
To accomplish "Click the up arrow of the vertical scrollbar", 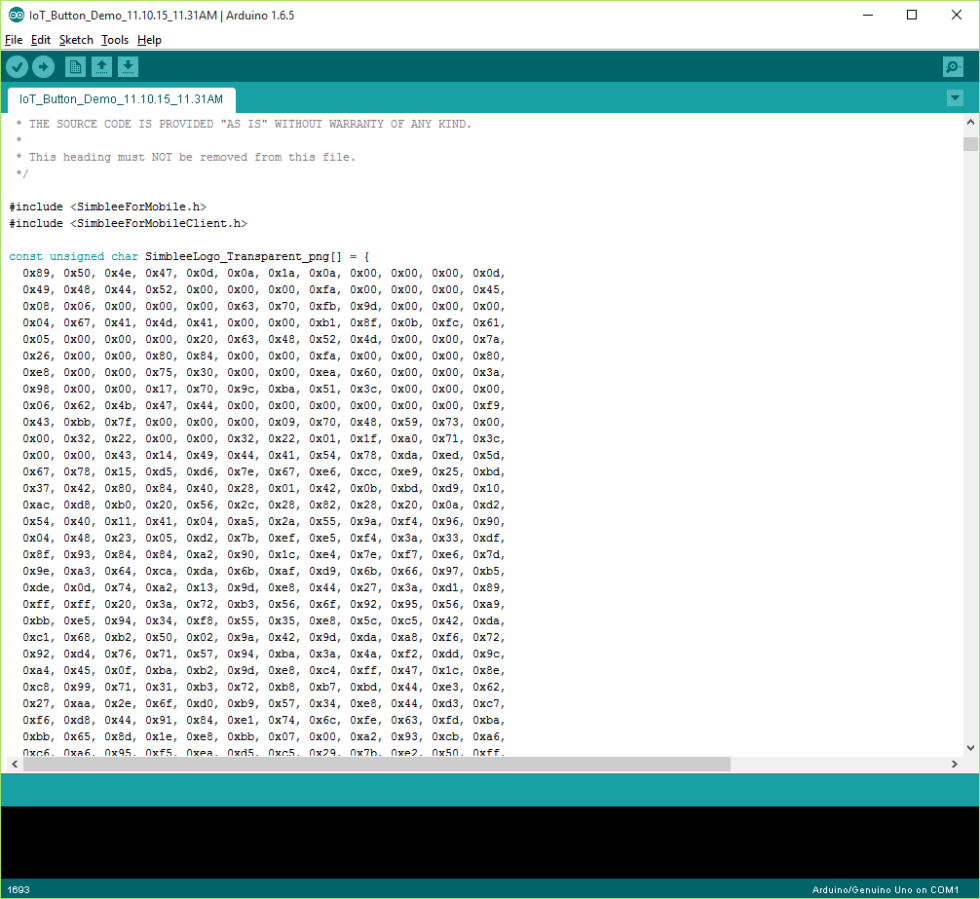I will click(x=970, y=120).
